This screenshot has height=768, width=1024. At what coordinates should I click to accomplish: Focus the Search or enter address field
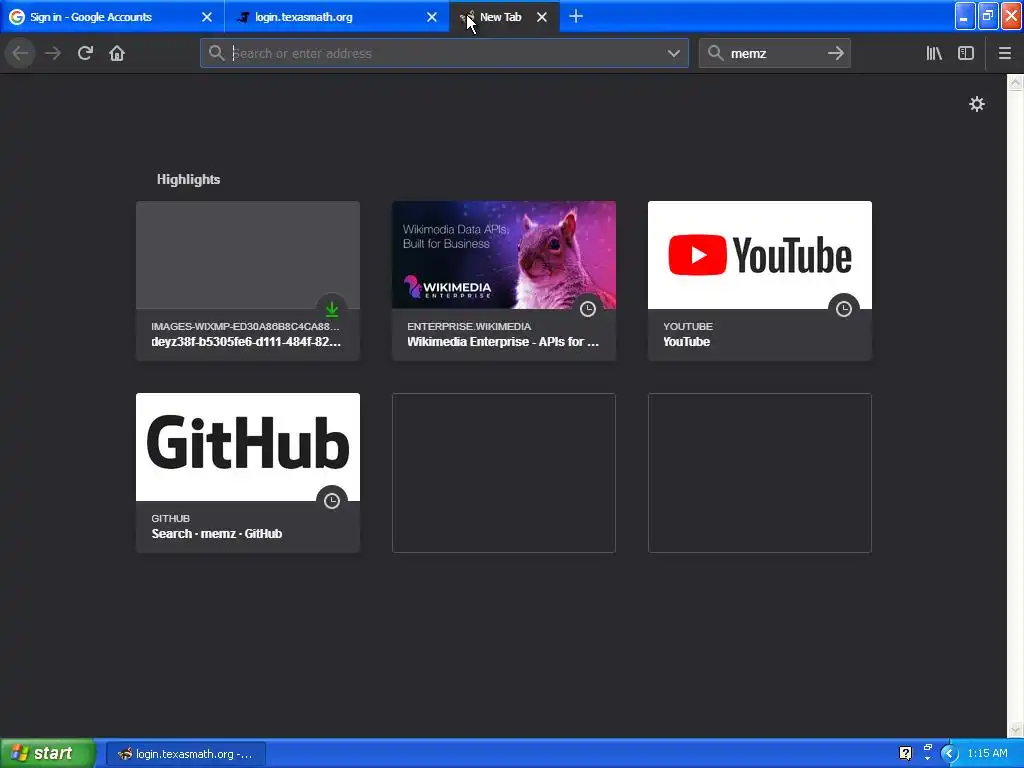[x=444, y=53]
